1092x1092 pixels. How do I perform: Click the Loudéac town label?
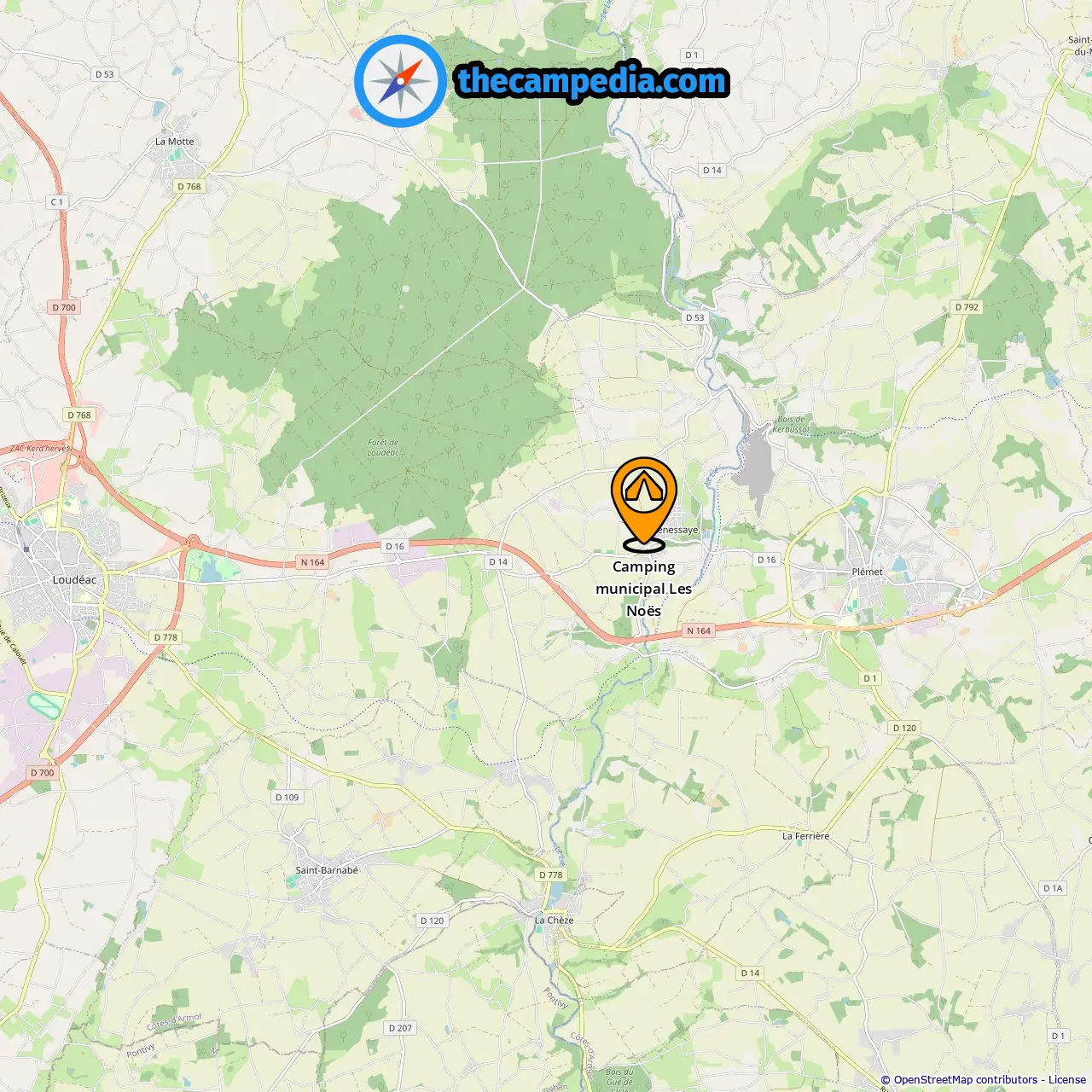(74, 580)
